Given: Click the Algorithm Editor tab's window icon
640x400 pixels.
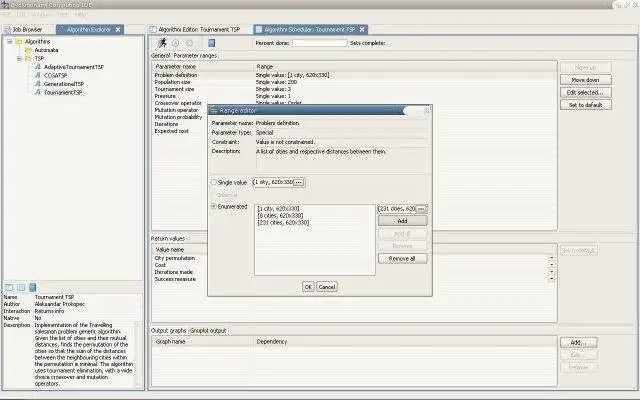Looking at the screenshot, I should pos(153,29).
